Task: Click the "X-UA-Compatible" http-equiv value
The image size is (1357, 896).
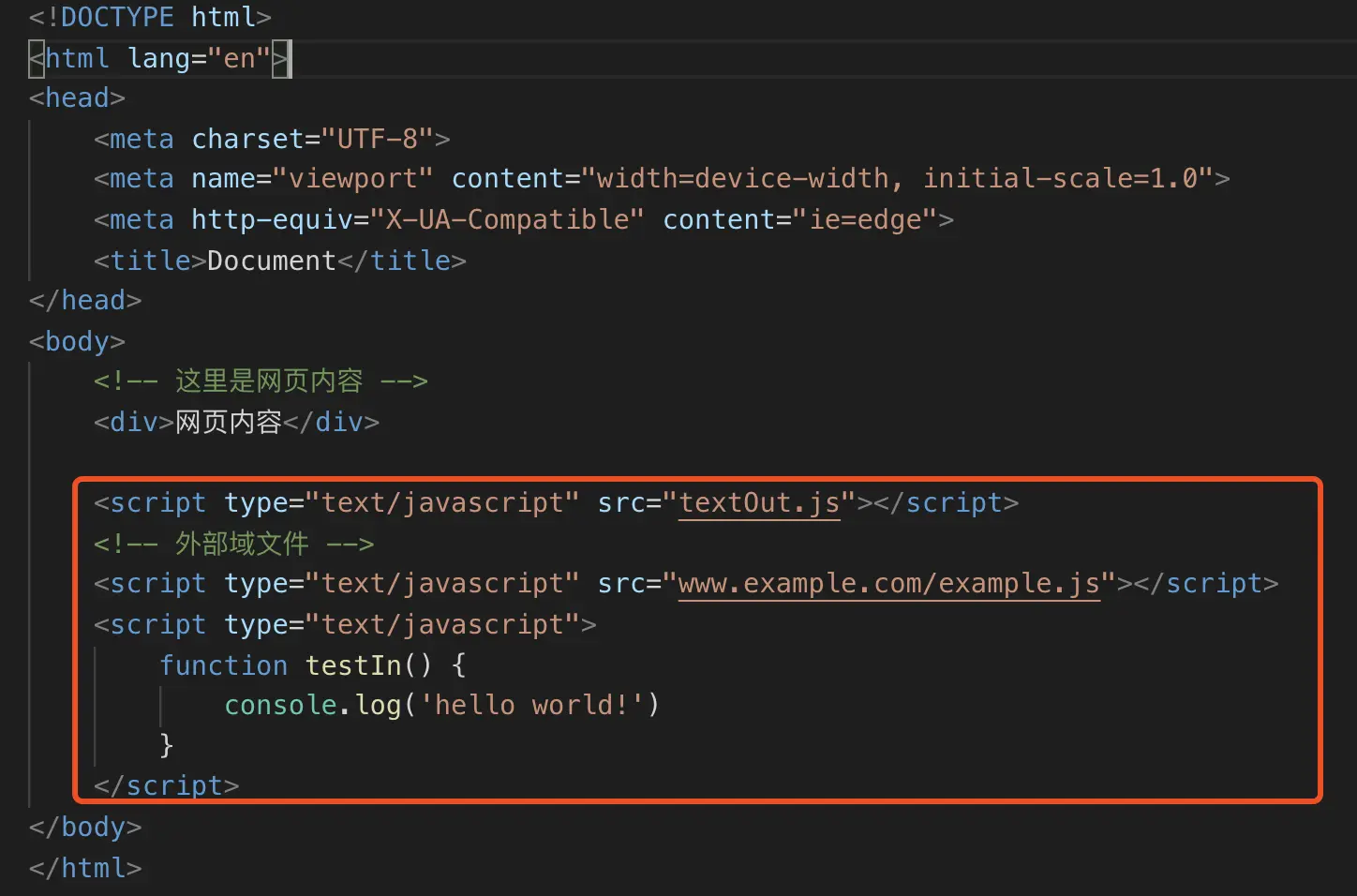Action: 507,220
